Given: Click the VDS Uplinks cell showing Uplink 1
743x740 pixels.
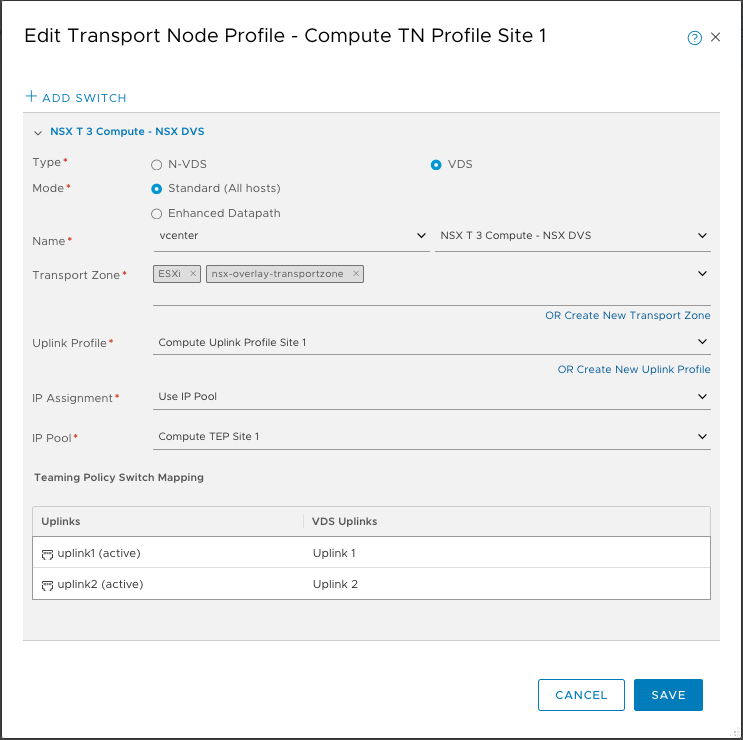Looking at the screenshot, I should tap(334, 553).
